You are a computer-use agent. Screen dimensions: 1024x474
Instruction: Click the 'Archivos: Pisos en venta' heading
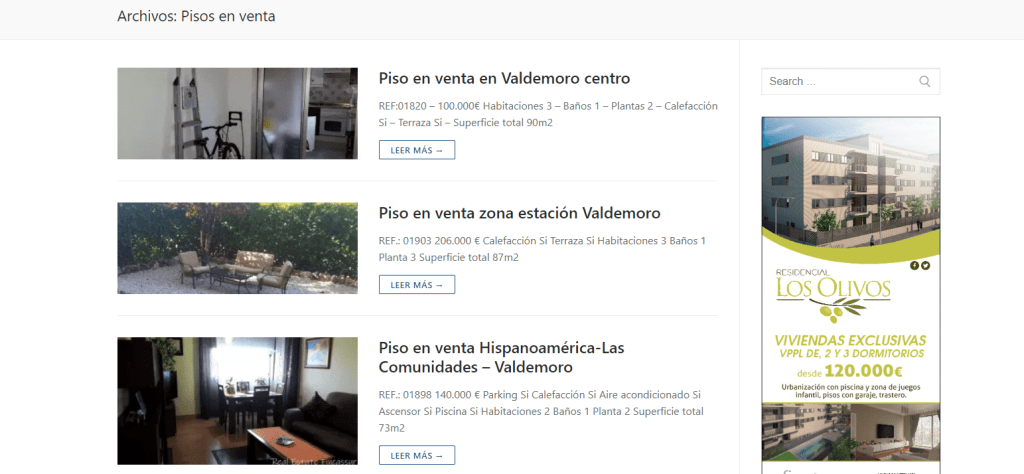196,16
